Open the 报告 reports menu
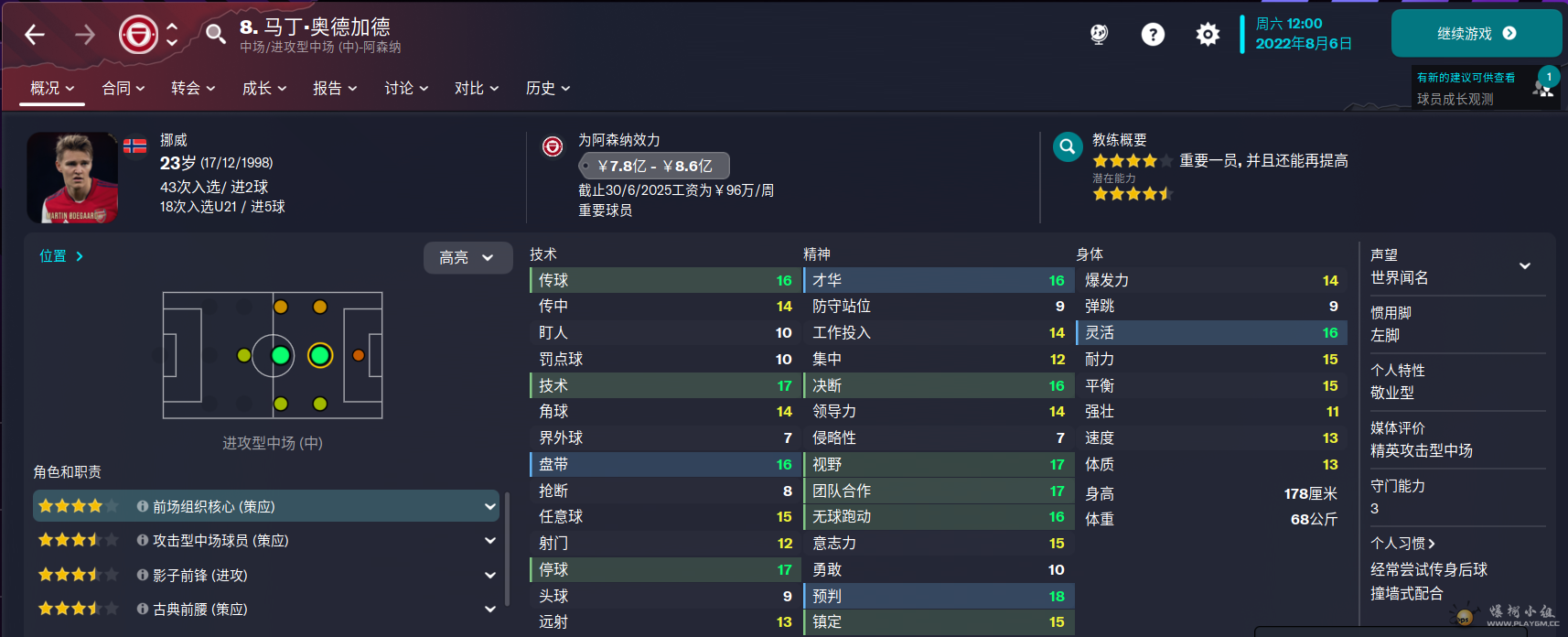This screenshot has width=1568, height=637. tap(335, 88)
